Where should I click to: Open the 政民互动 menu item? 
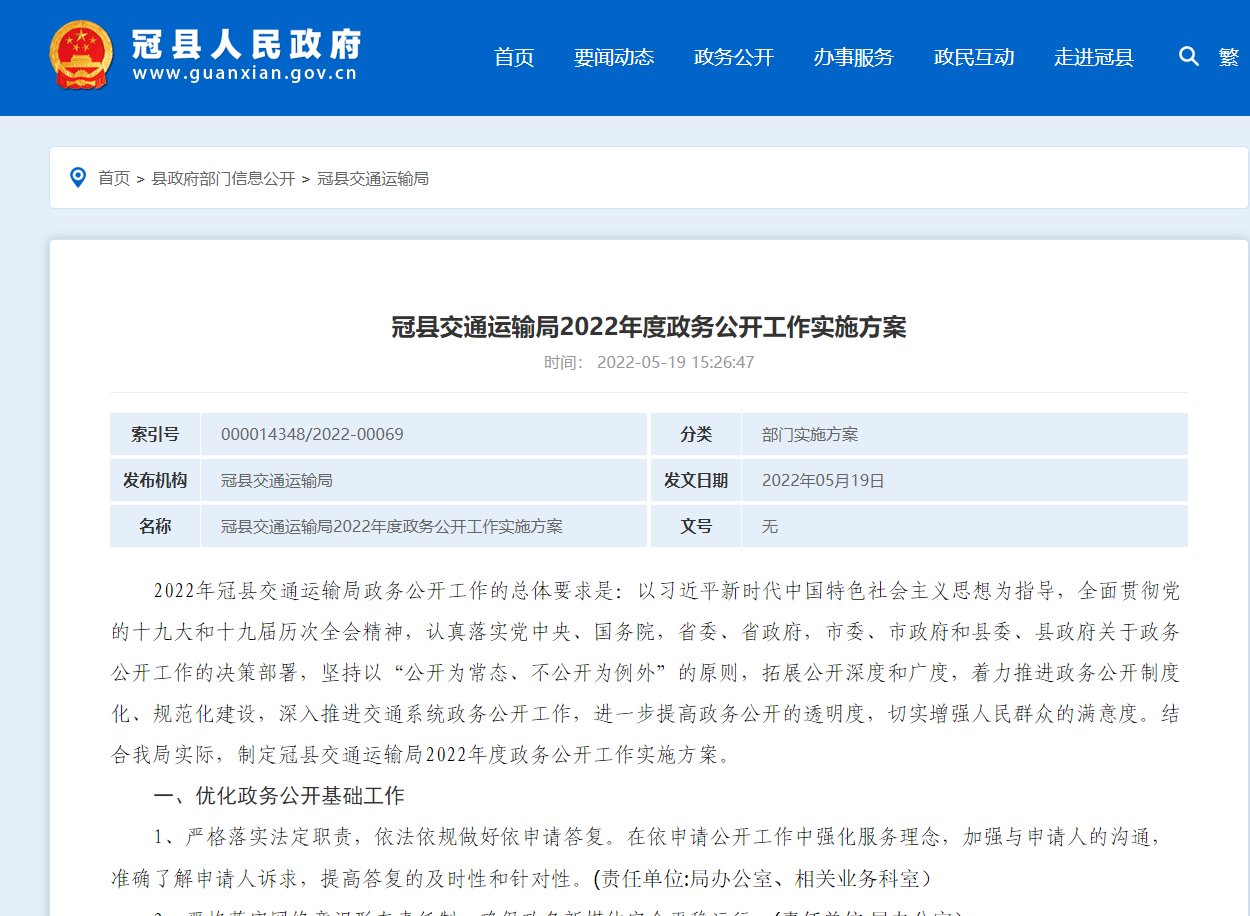click(974, 57)
